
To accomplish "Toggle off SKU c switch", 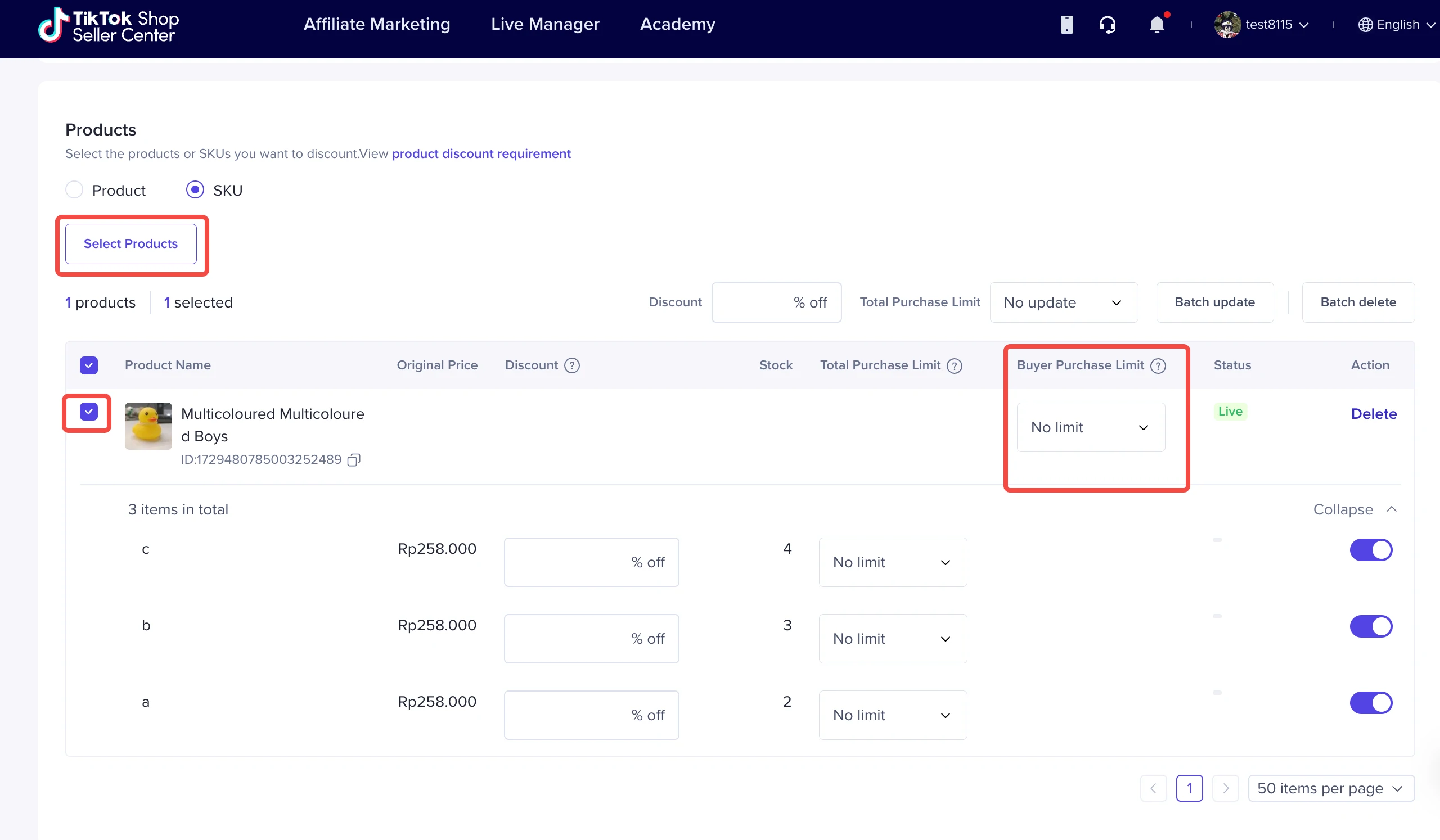I will (1370, 550).
